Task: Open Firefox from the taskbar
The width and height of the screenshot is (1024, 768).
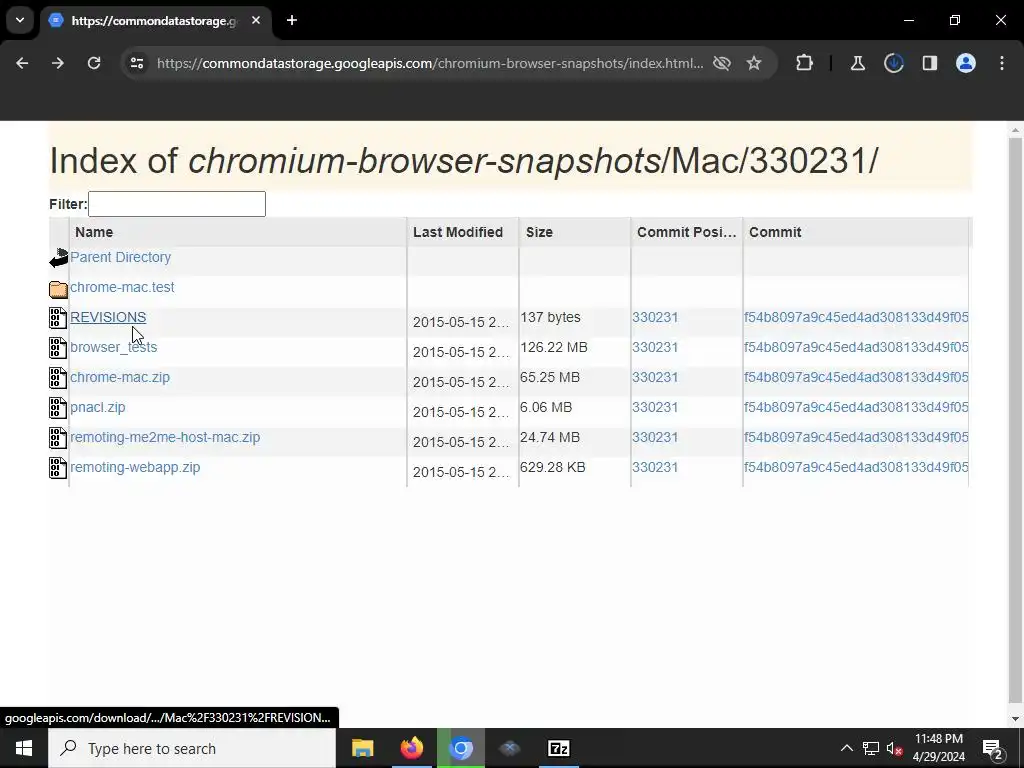Action: click(x=411, y=748)
